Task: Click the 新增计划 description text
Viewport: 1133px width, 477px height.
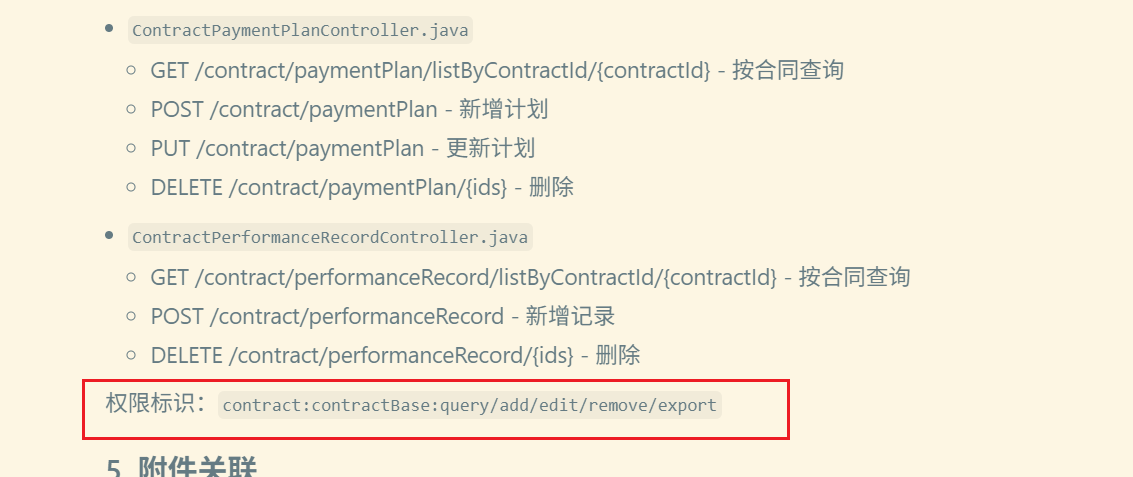Action: click(503, 110)
